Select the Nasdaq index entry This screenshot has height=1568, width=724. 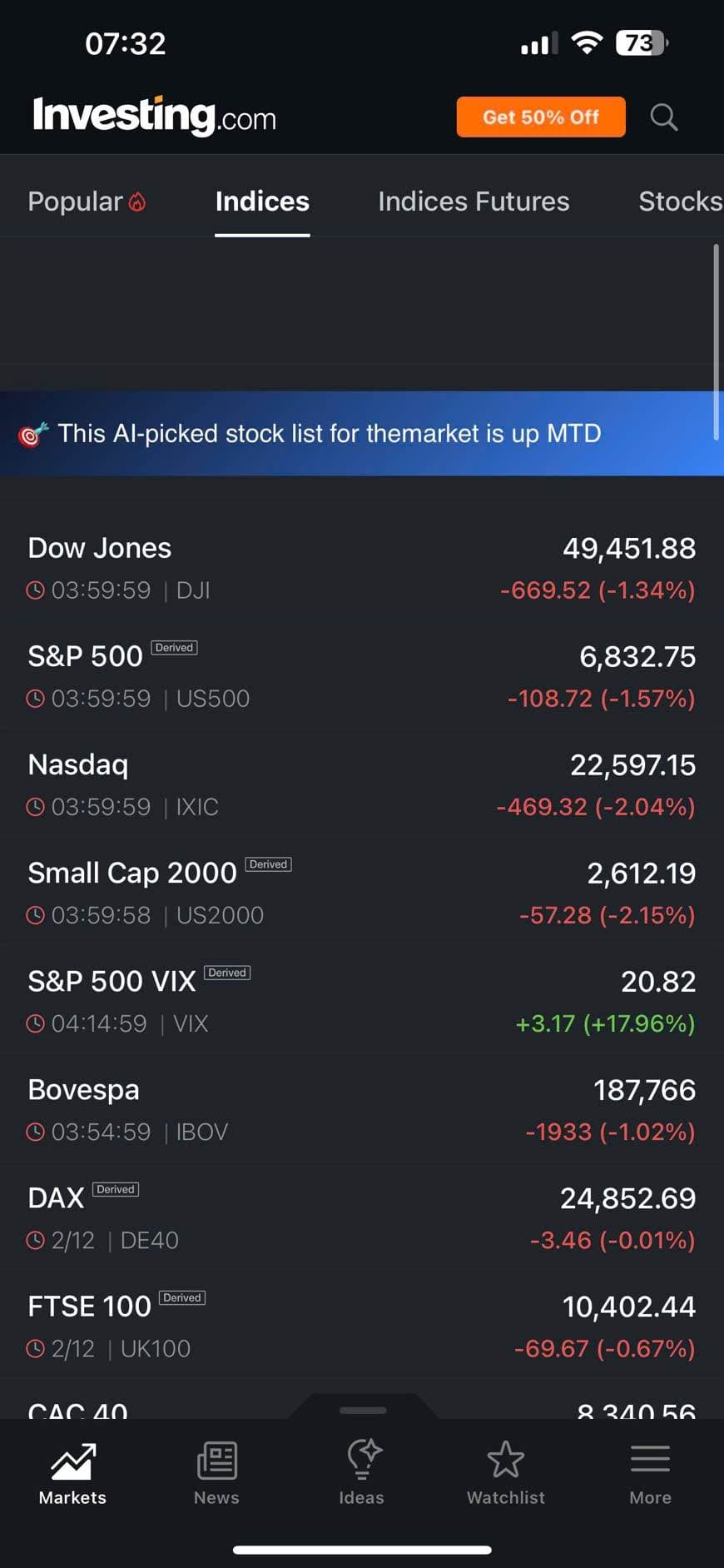(361, 785)
